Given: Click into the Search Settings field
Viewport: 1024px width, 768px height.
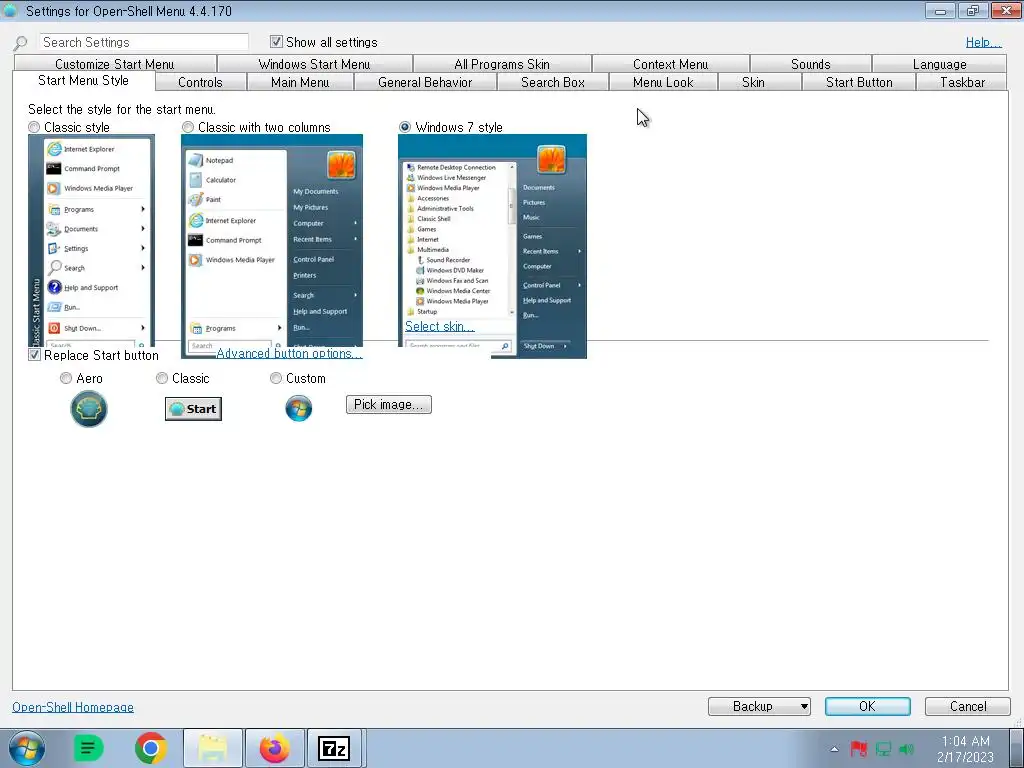Looking at the screenshot, I should (144, 42).
